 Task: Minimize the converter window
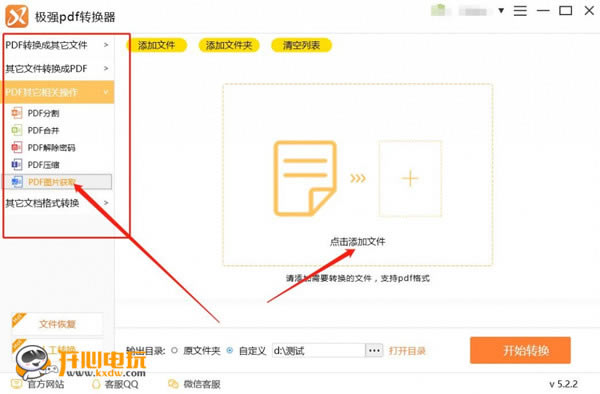(x=543, y=11)
